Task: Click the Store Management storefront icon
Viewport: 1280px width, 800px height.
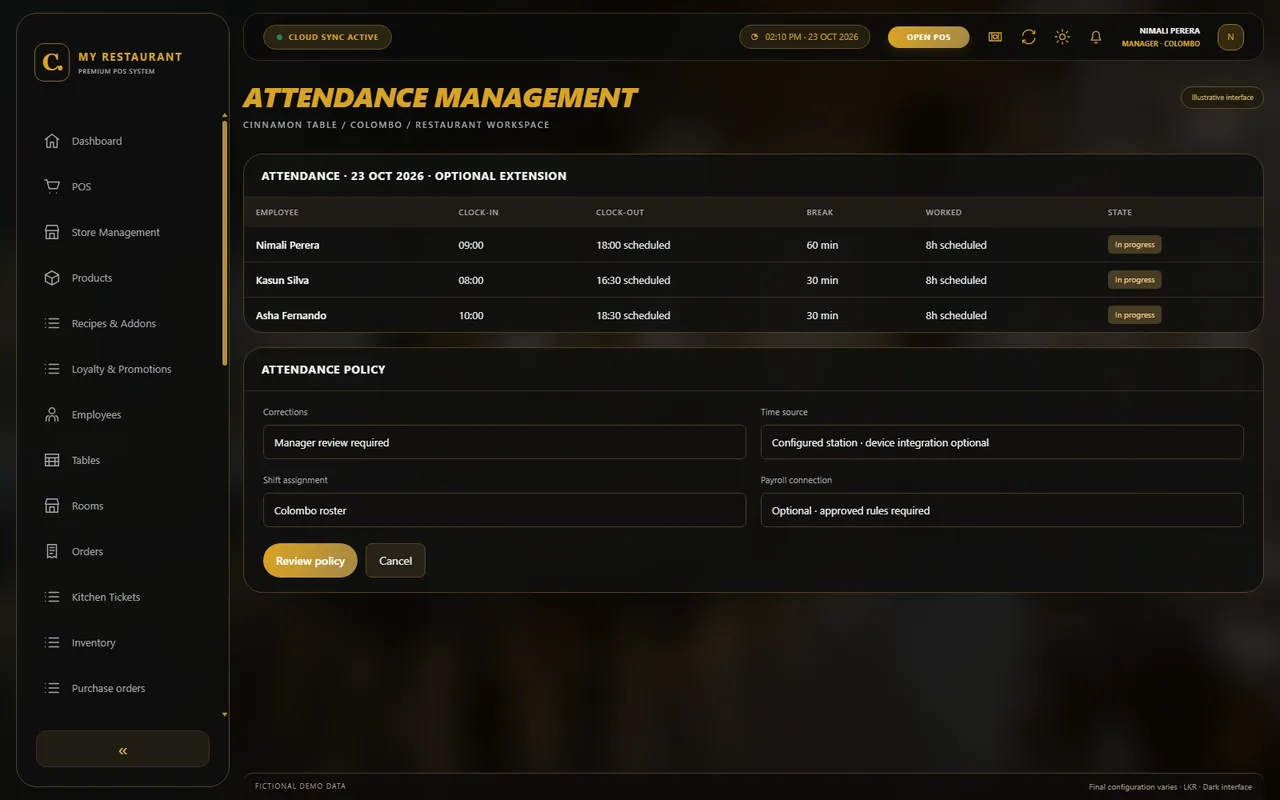Action: point(52,232)
